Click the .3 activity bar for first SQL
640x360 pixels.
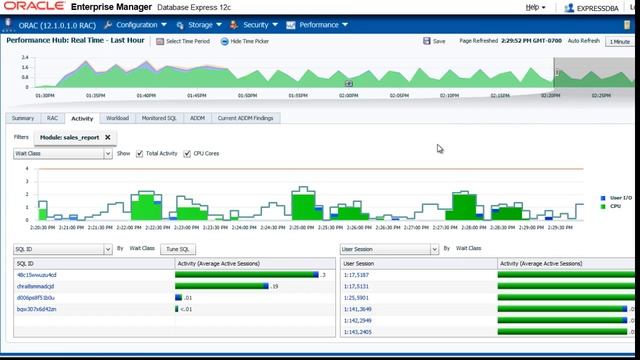pos(247,275)
